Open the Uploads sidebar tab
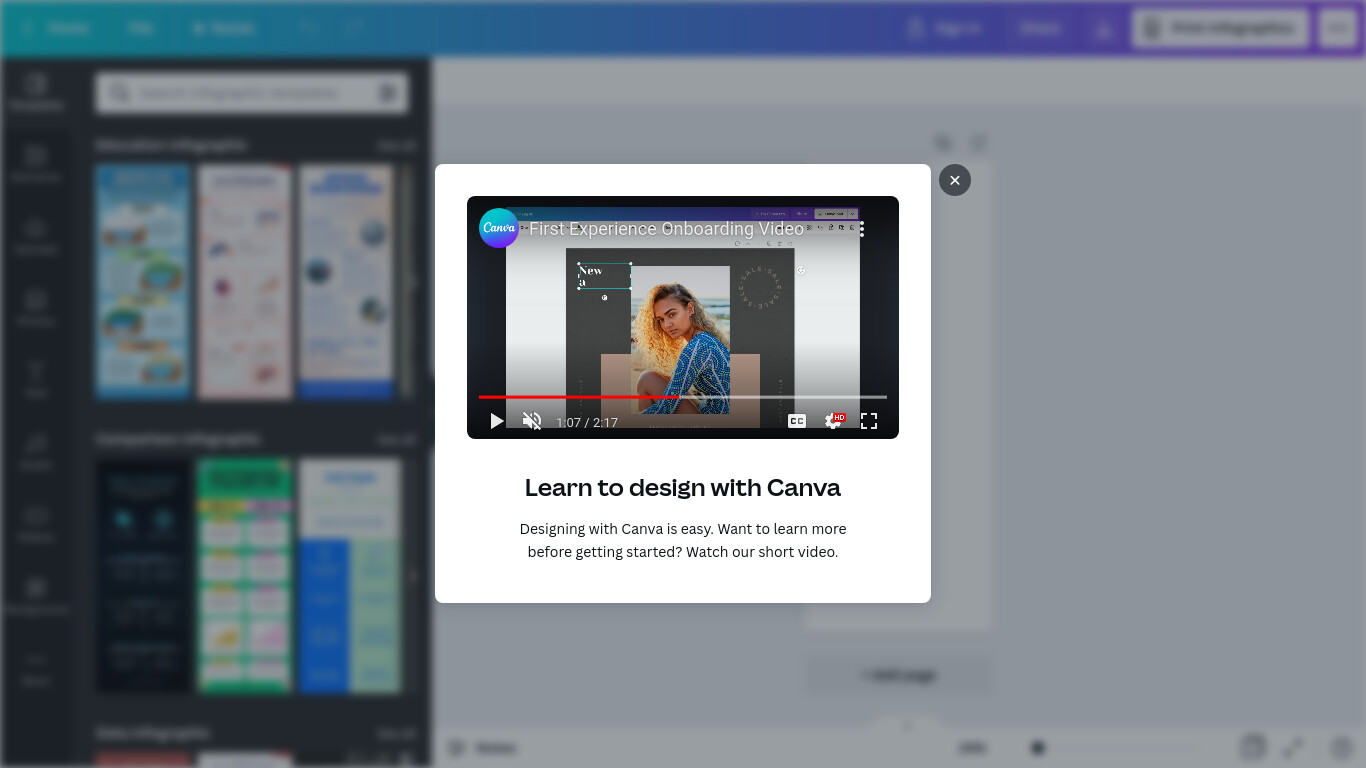Viewport: 1366px width, 768px height. click(x=36, y=236)
